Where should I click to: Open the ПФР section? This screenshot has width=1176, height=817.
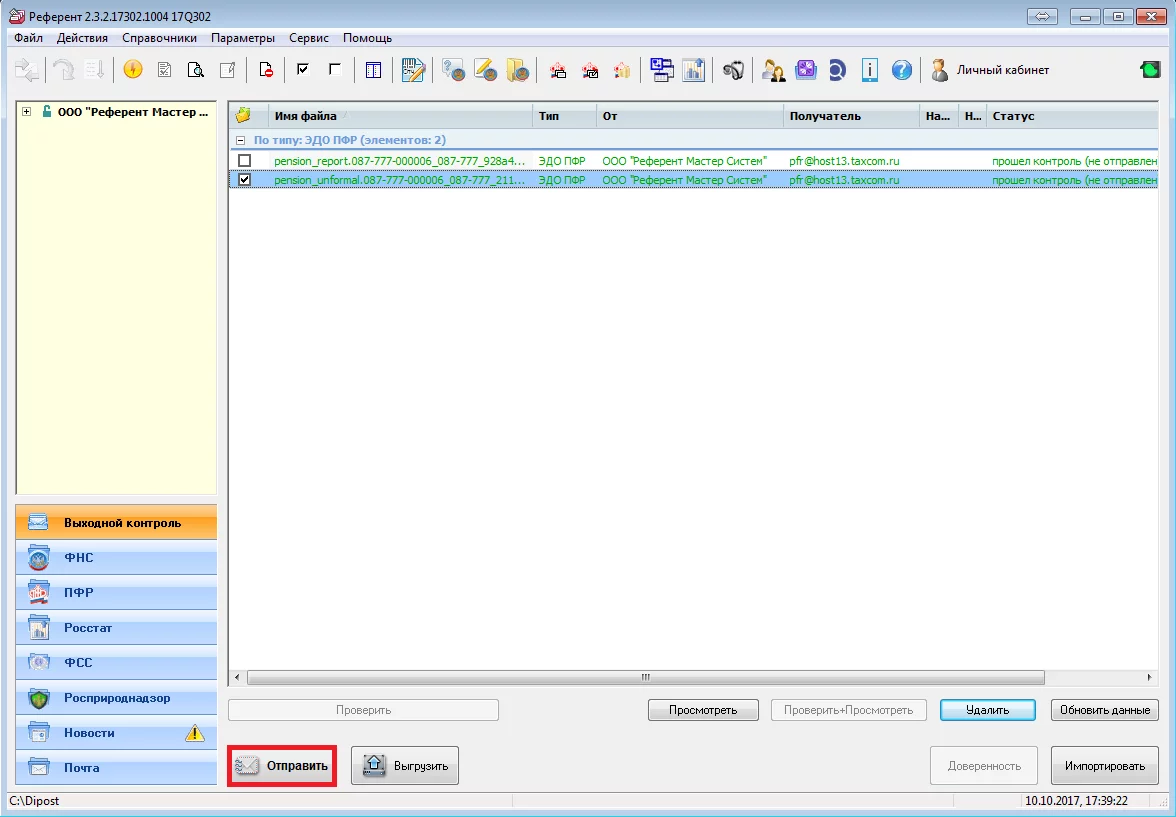tap(116, 593)
